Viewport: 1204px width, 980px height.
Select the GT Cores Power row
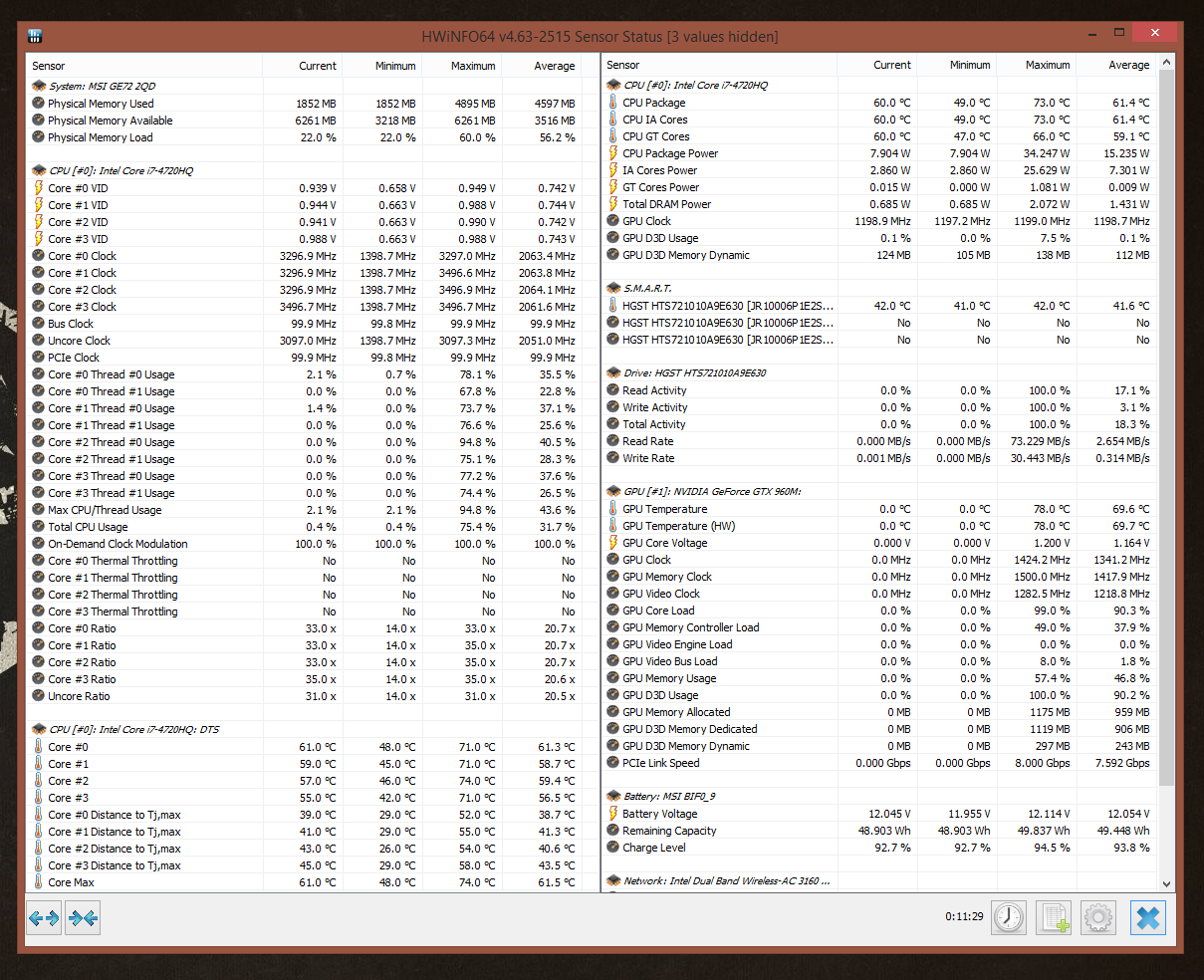click(x=878, y=187)
